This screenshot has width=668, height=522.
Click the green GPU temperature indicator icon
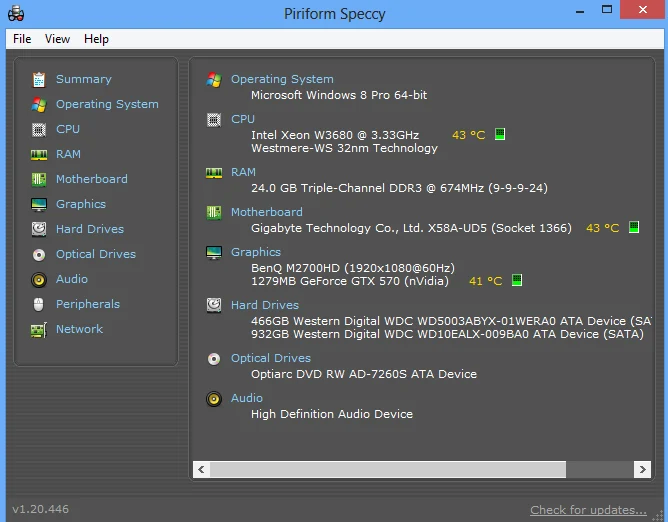[x=517, y=280]
